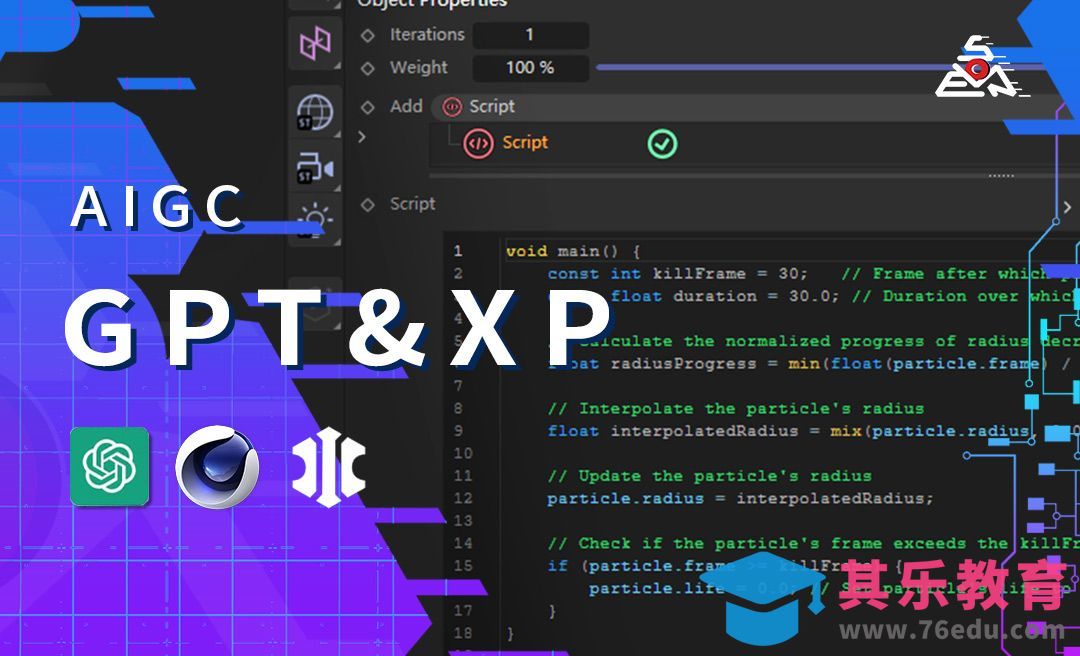Select the camera icon with ST badge

tap(314, 165)
